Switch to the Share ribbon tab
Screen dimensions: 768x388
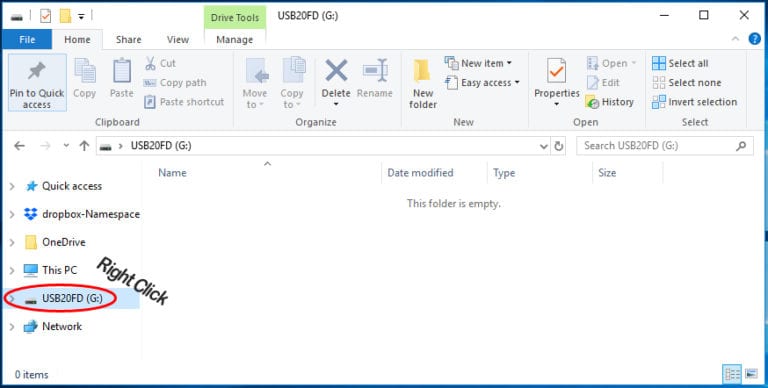pos(128,40)
